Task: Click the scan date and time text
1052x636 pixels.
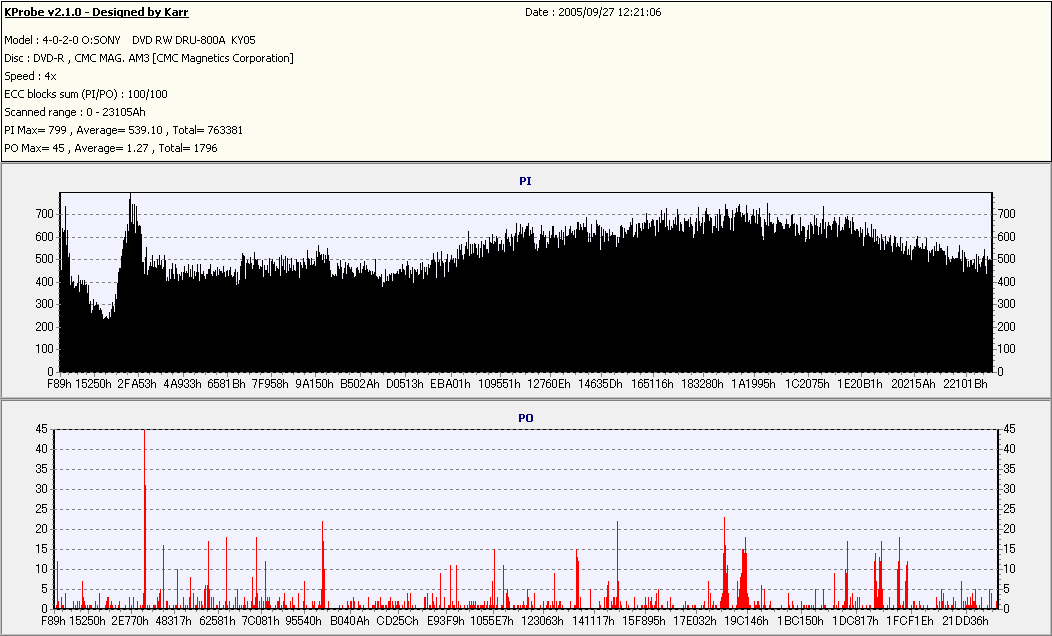Action: (x=593, y=12)
